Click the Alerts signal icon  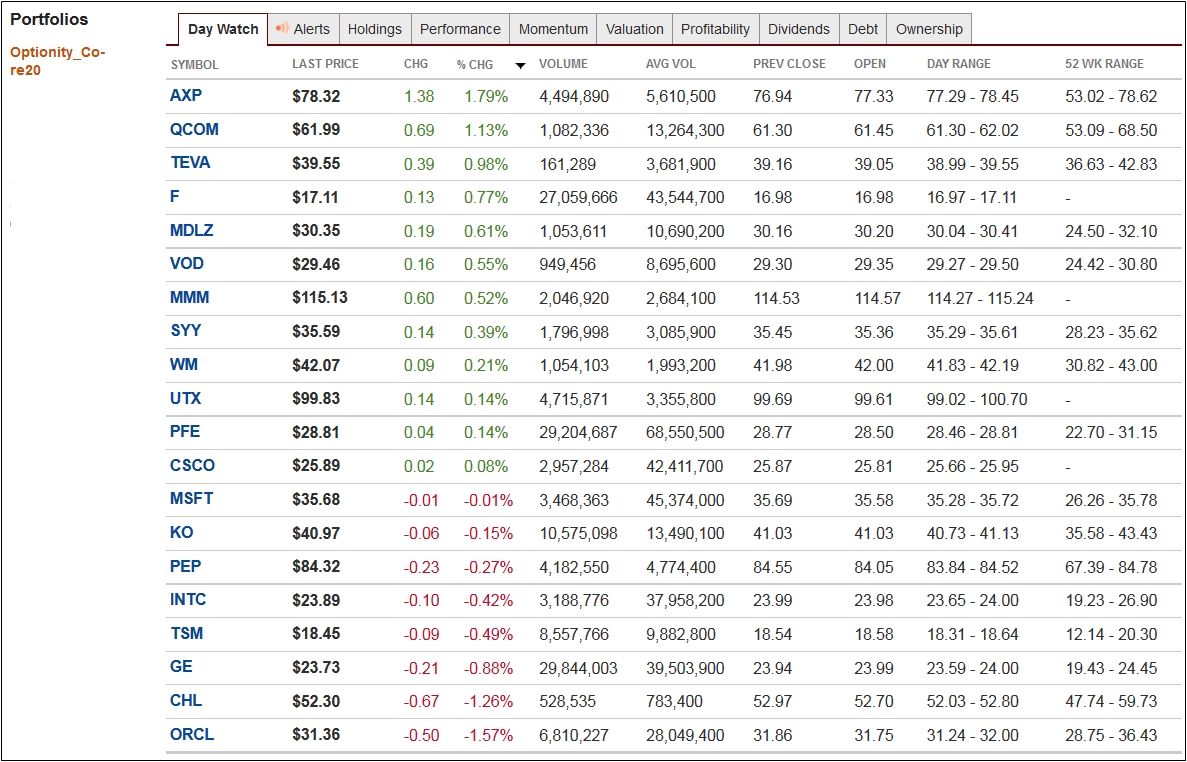(282, 28)
